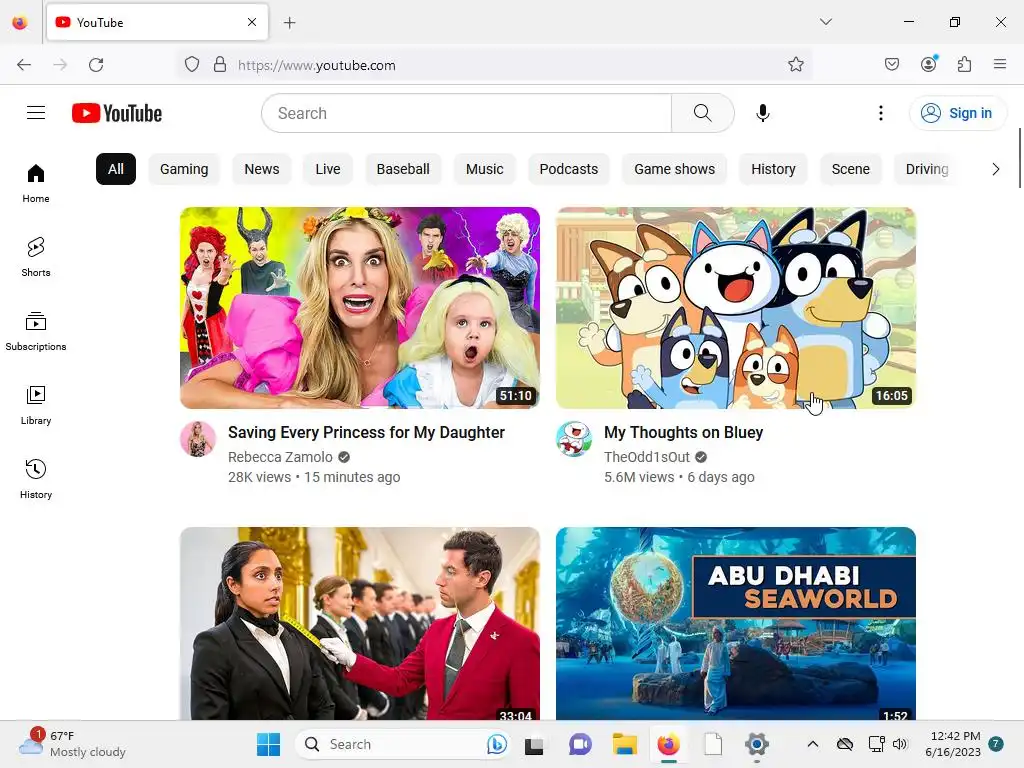Select the History category chip
Screen dimensions: 1024x768
773,169
